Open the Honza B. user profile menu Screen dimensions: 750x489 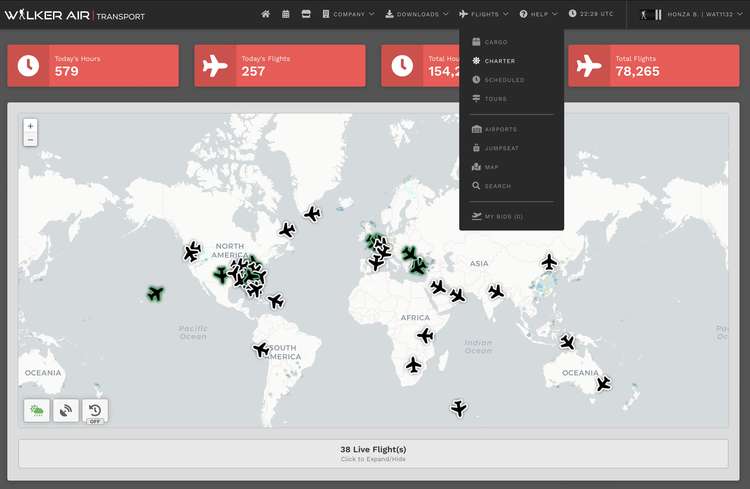point(690,14)
